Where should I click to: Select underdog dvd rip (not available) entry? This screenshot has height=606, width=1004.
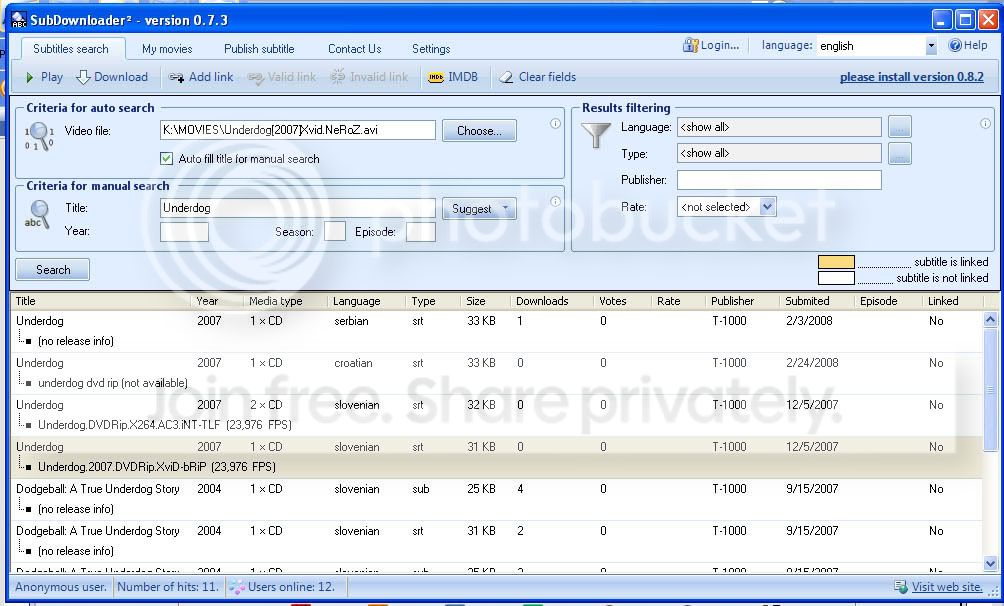pos(113,383)
